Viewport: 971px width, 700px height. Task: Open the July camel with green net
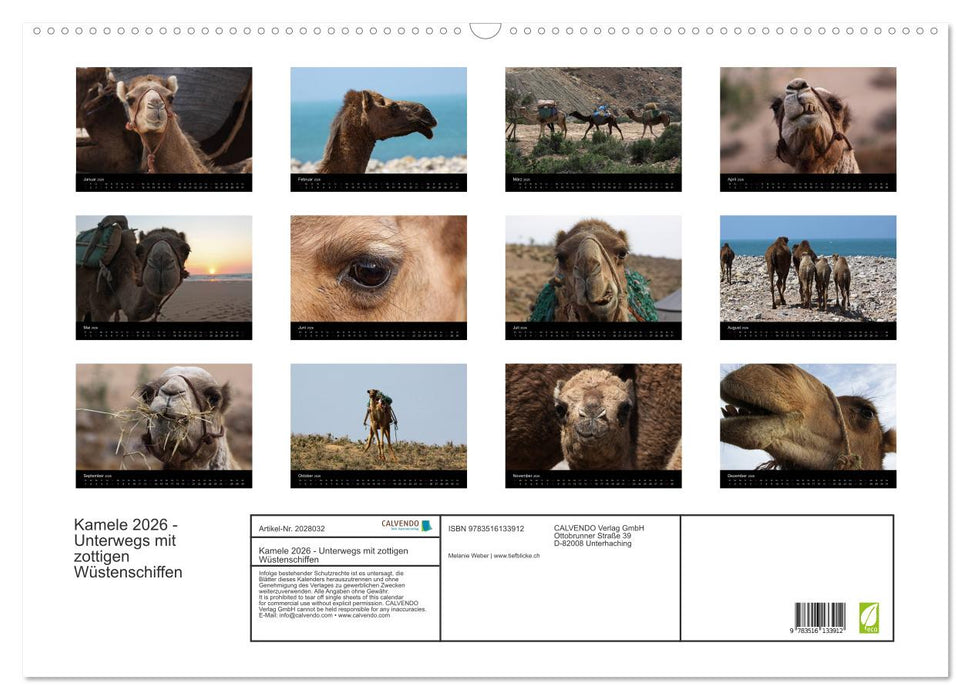coord(593,269)
